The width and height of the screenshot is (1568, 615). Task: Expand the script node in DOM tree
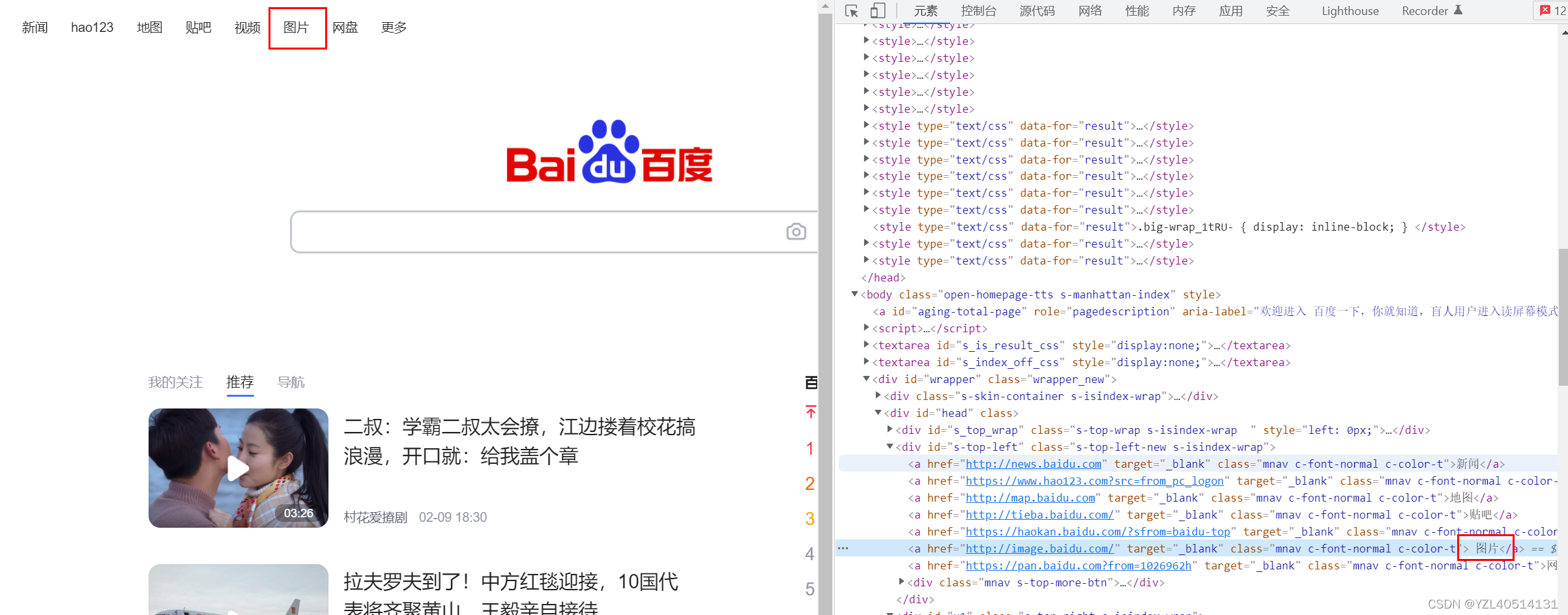pyautogui.click(x=866, y=328)
